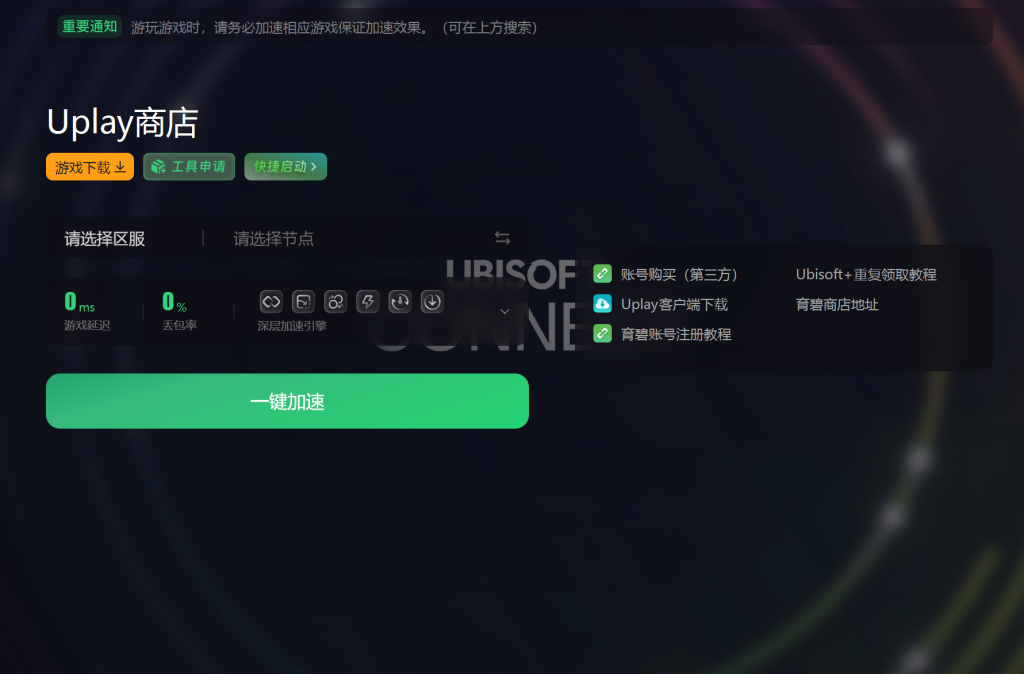This screenshot has height=674, width=1024.
Task: Expand the chevron next to the engine icons
Action: [x=504, y=312]
